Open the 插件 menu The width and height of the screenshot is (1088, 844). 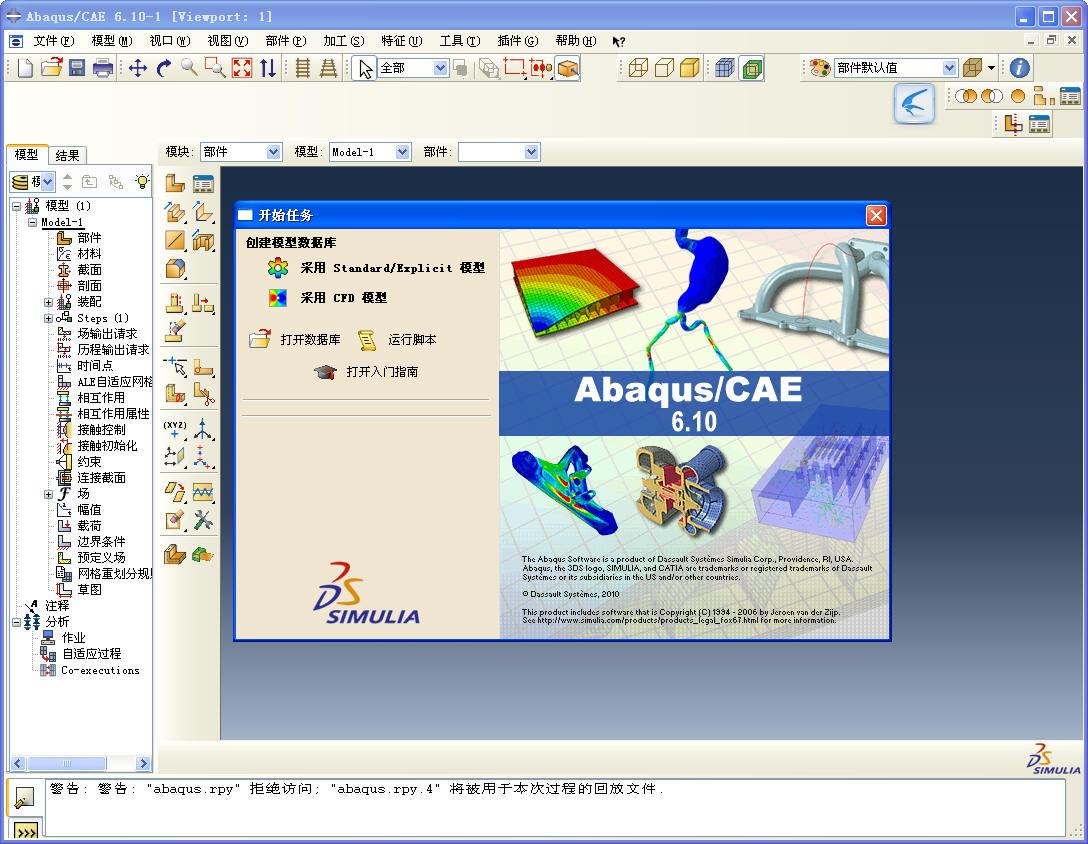point(517,42)
